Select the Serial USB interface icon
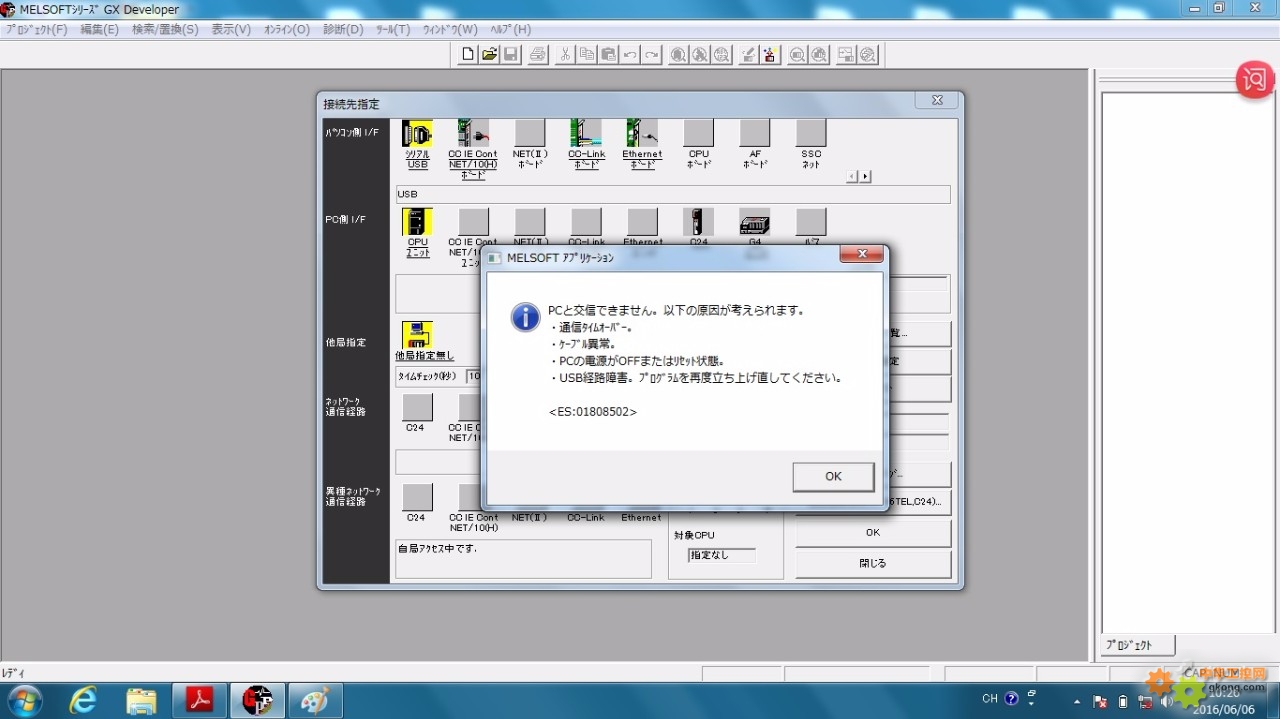 [x=417, y=134]
